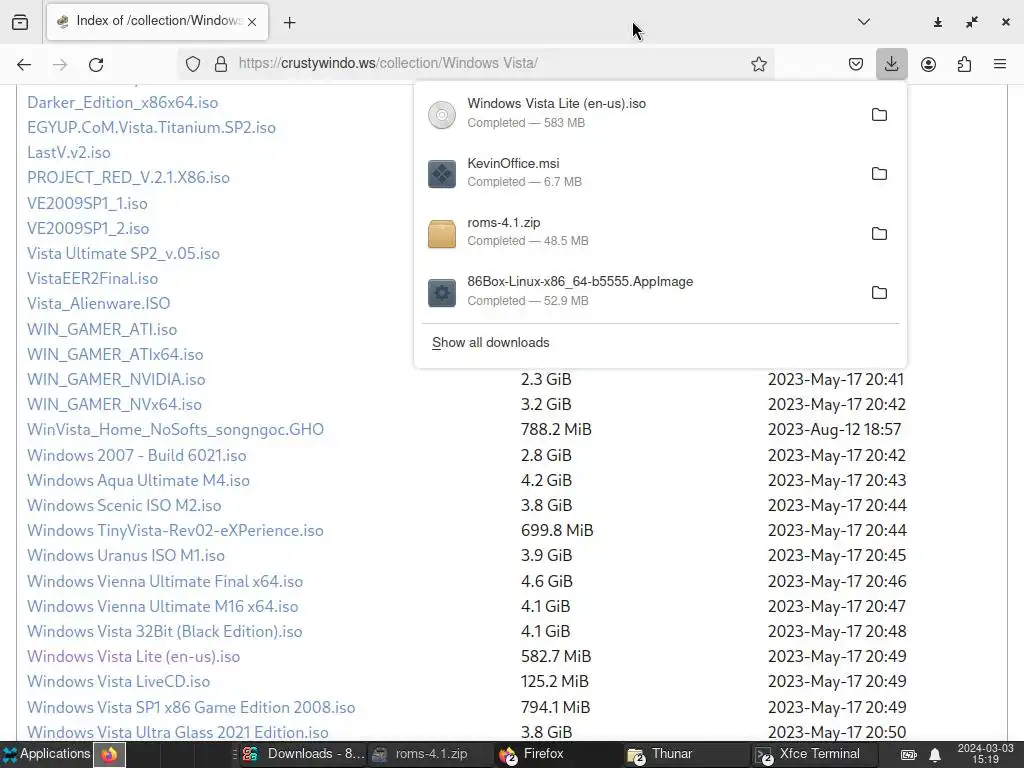Click VE2009SP1_2.iso link
Screen dimensions: 1024x768
click(88, 229)
